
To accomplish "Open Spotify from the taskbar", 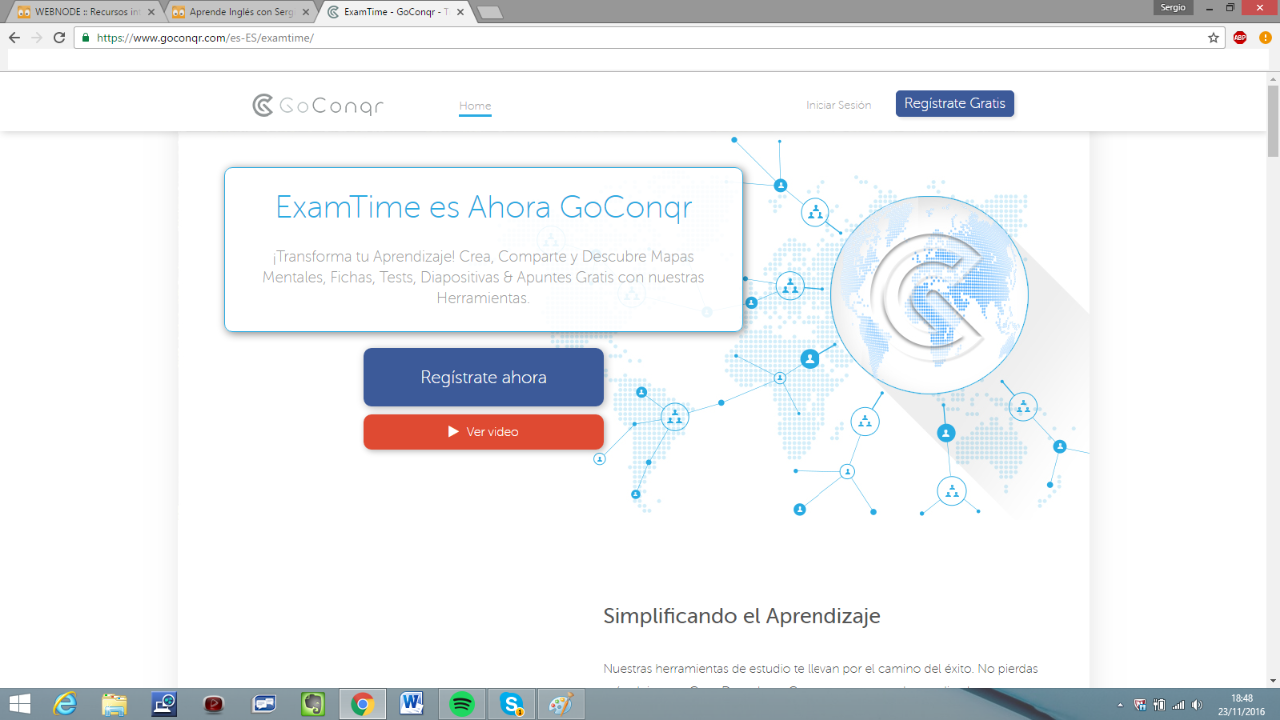I will coord(462,704).
